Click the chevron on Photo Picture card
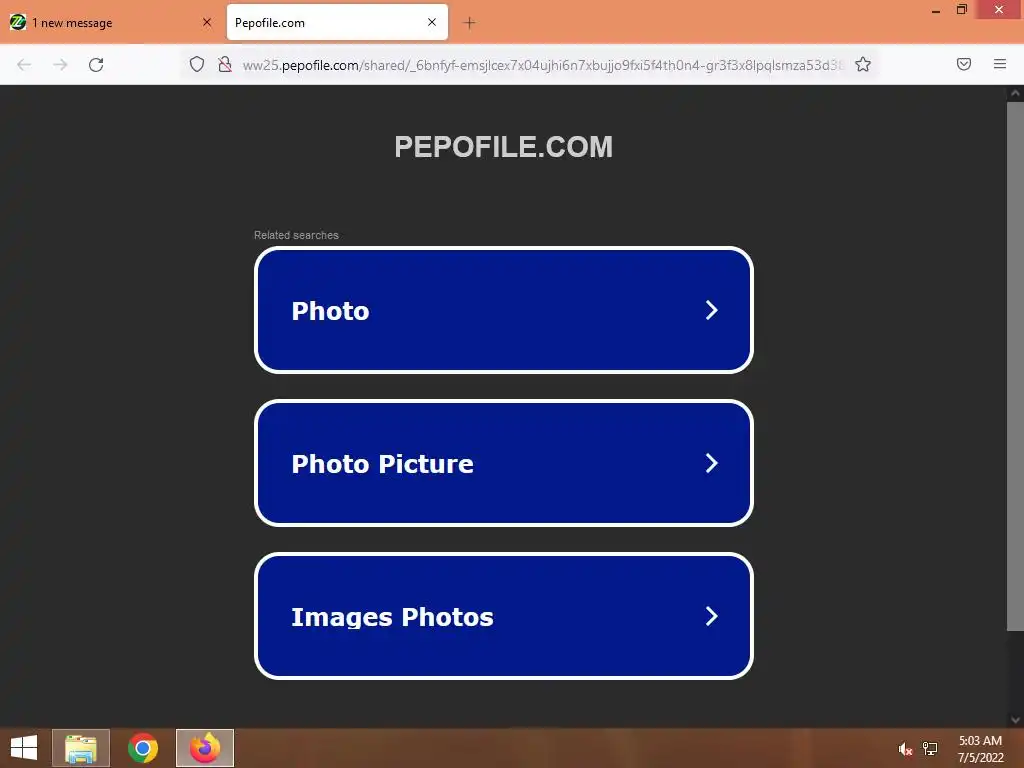The image size is (1024, 768). [x=711, y=463]
